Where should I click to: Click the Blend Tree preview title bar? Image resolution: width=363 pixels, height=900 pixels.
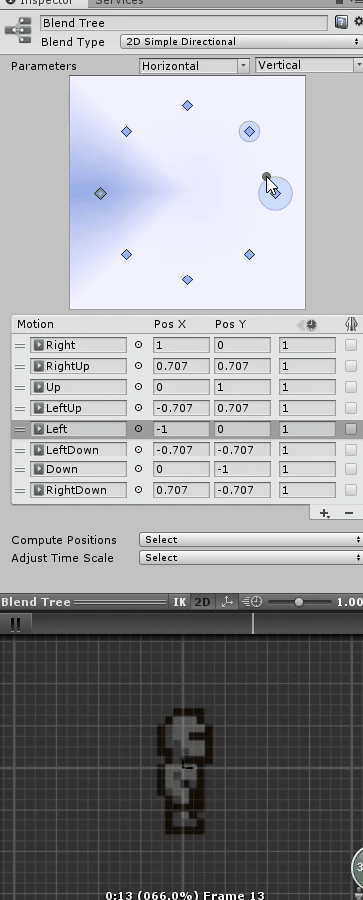click(84, 602)
